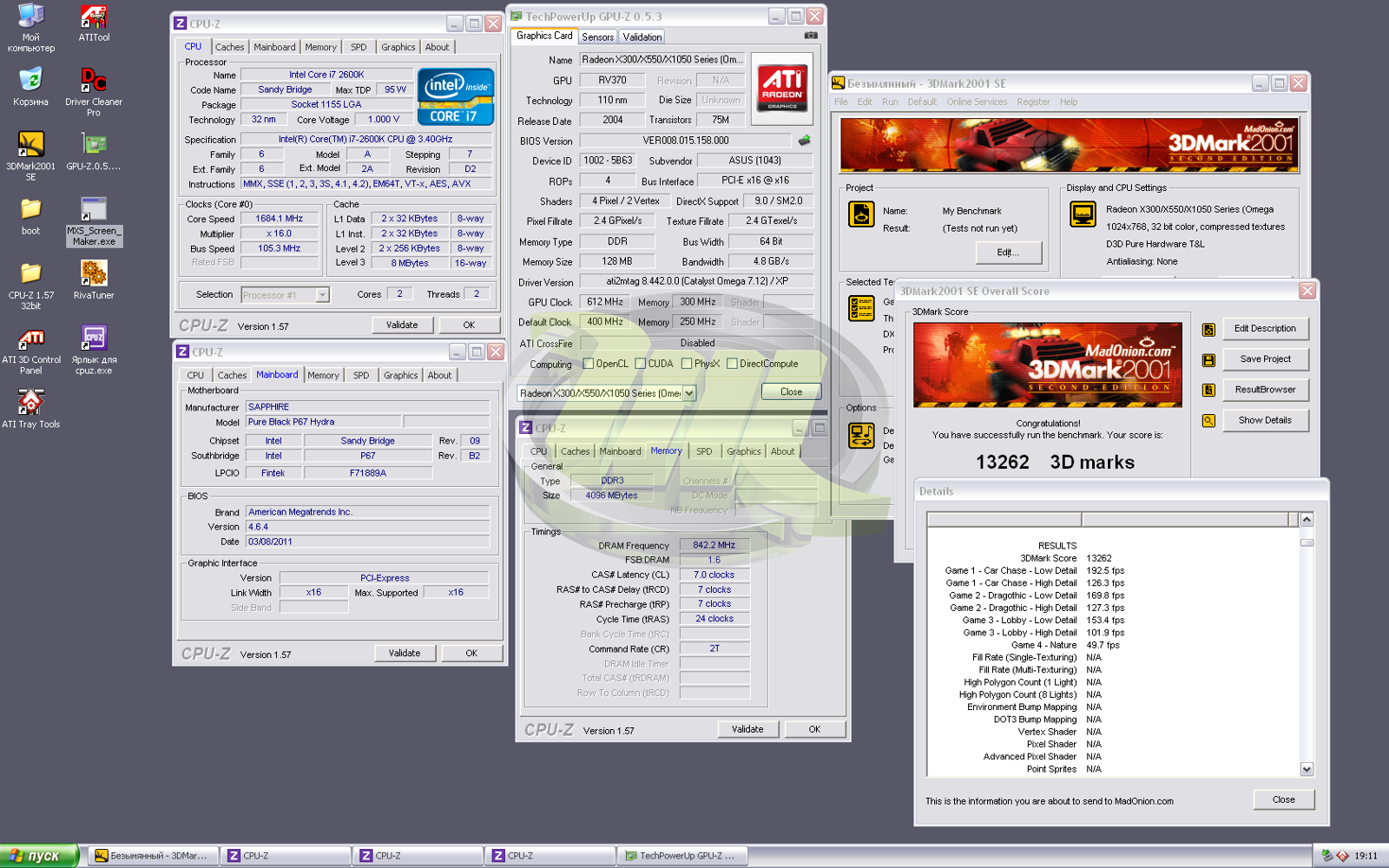Open the Online Services menu in 3DMark2001

[977, 102]
